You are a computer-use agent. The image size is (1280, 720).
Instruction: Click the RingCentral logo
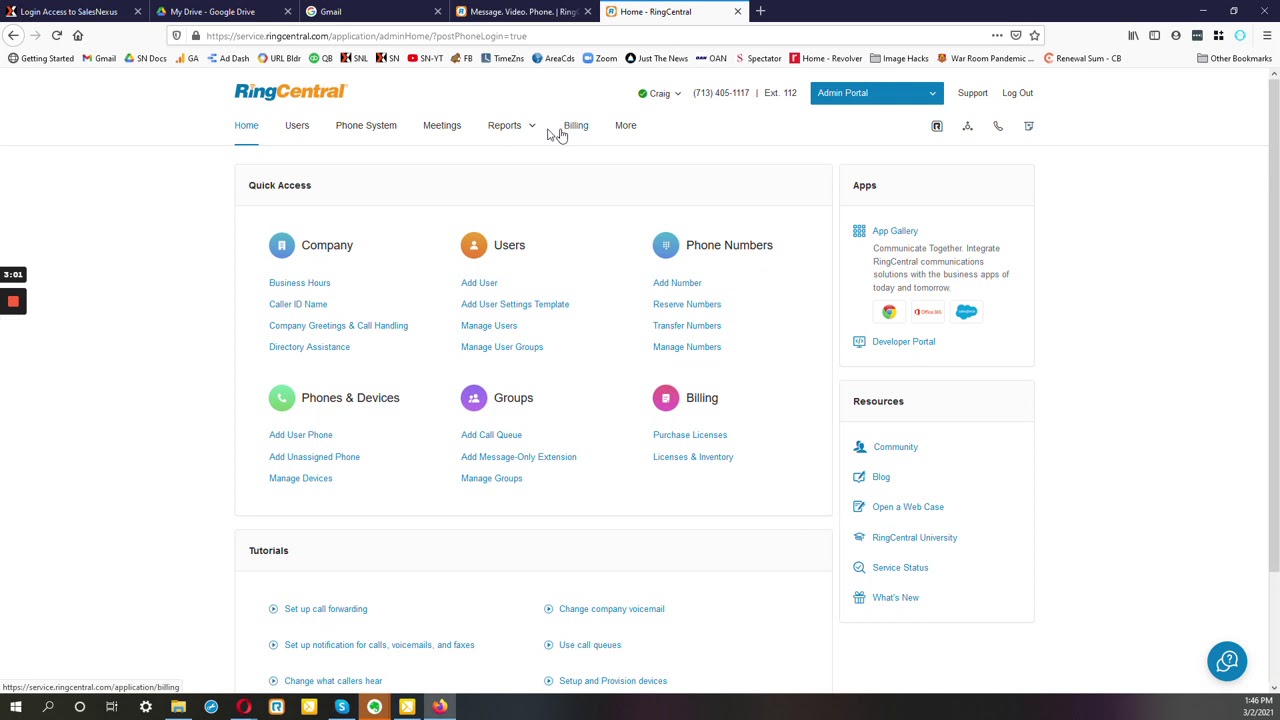click(x=290, y=92)
